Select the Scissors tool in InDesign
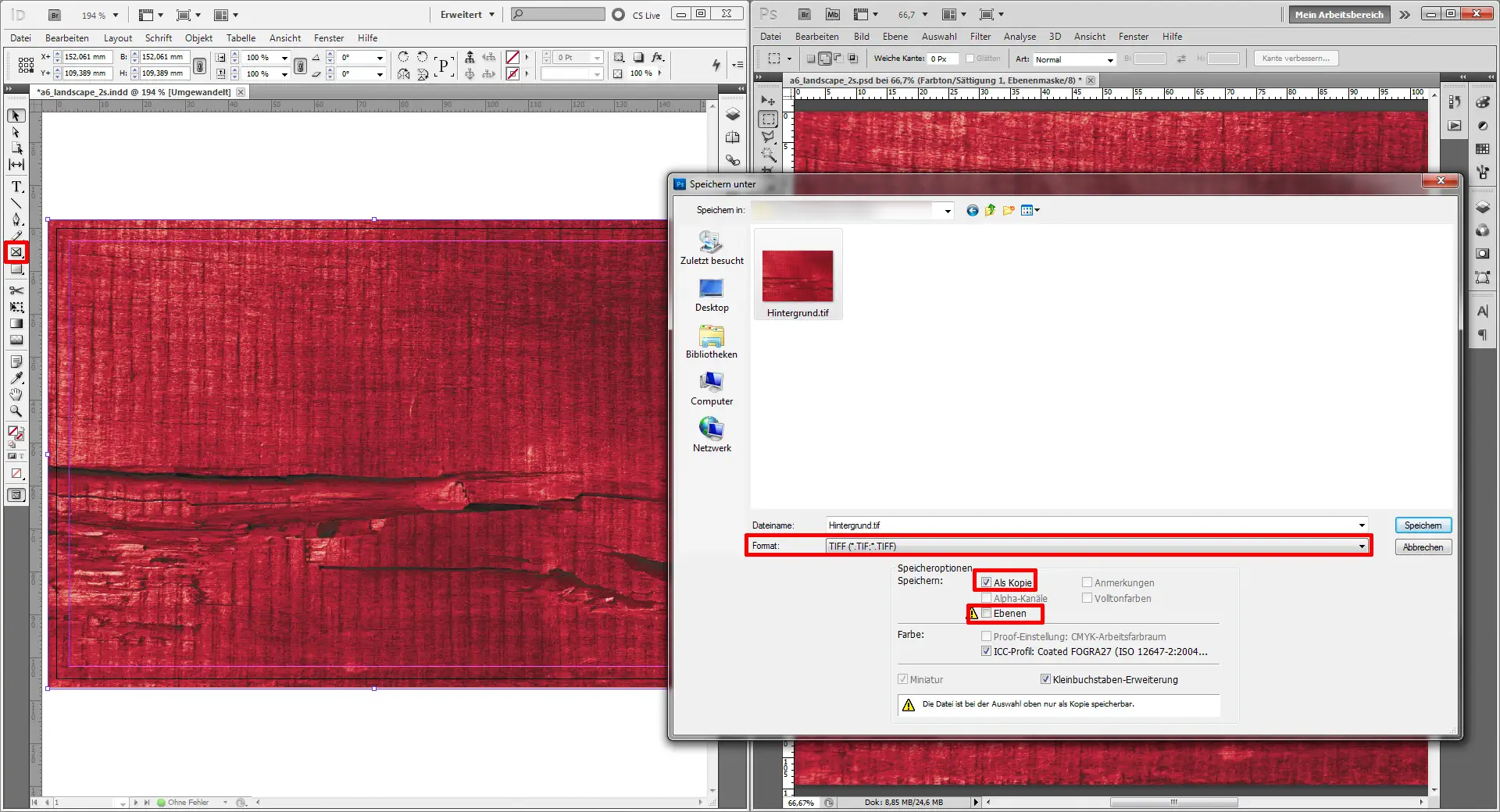The width and height of the screenshot is (1500, 812). 16,290
